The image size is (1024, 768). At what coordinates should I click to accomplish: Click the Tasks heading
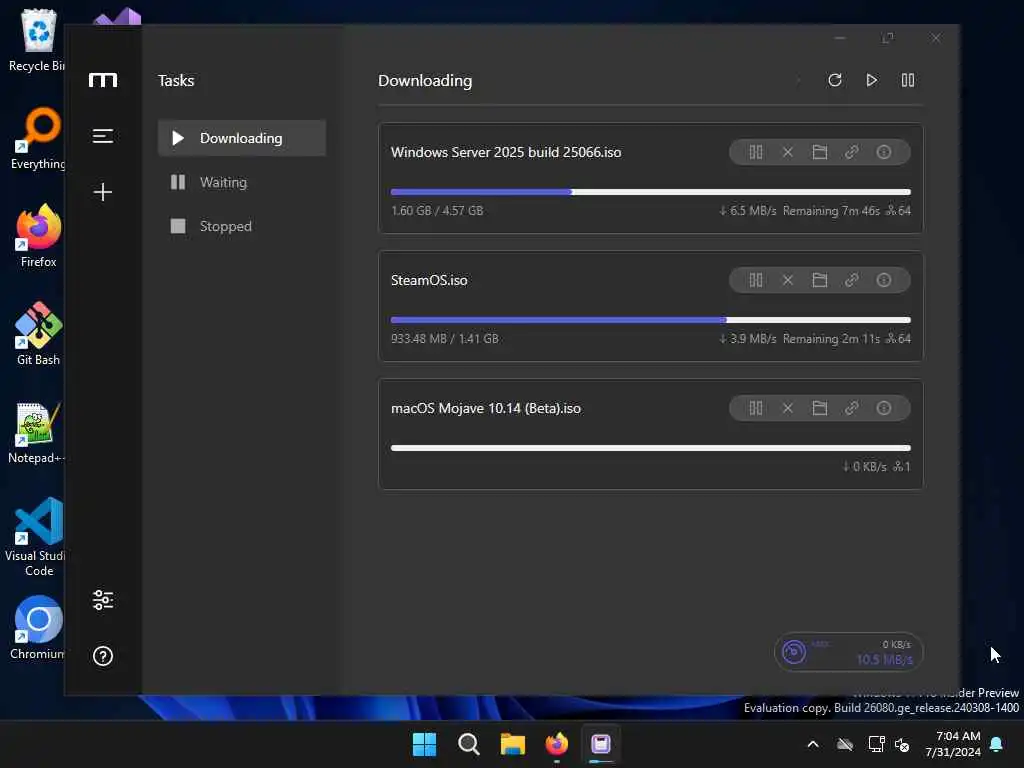pyautogui.click(x=176, y=80)
